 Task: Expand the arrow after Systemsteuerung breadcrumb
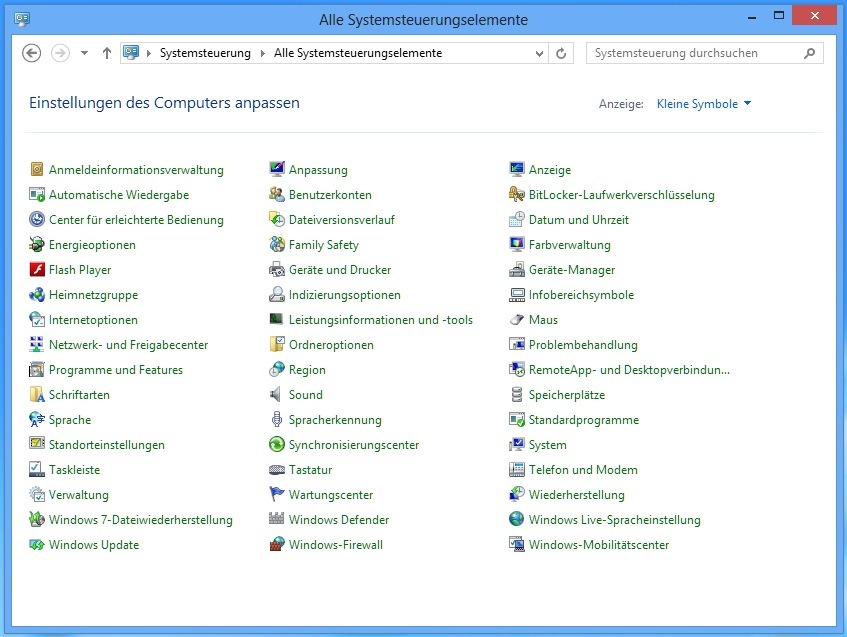tap(263, 53)
